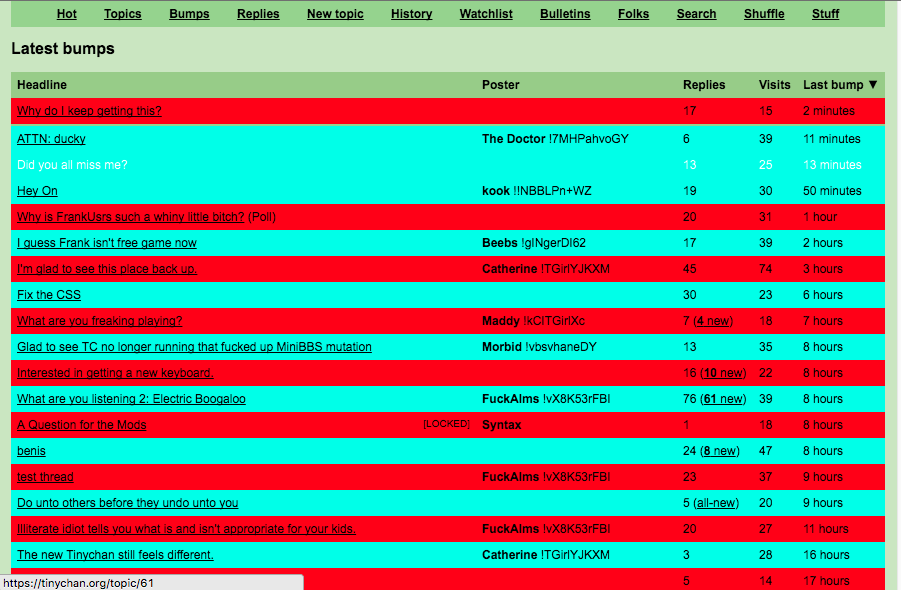Open 'The new Tinychan still feels different.' thread
Screen dimensions: 901x590
coord(115,555)
